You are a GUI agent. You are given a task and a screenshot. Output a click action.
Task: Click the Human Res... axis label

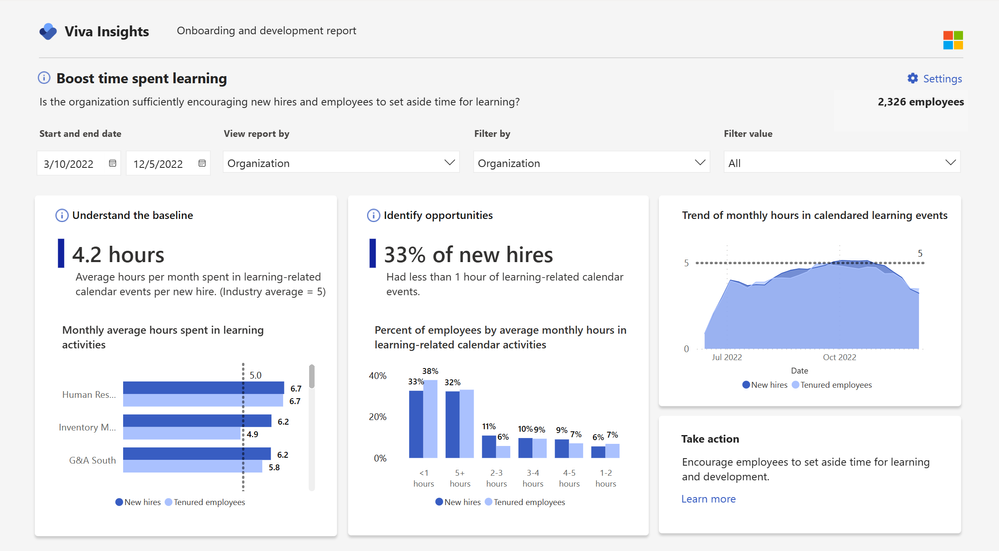pyautogui.click(x=89, y=394)
